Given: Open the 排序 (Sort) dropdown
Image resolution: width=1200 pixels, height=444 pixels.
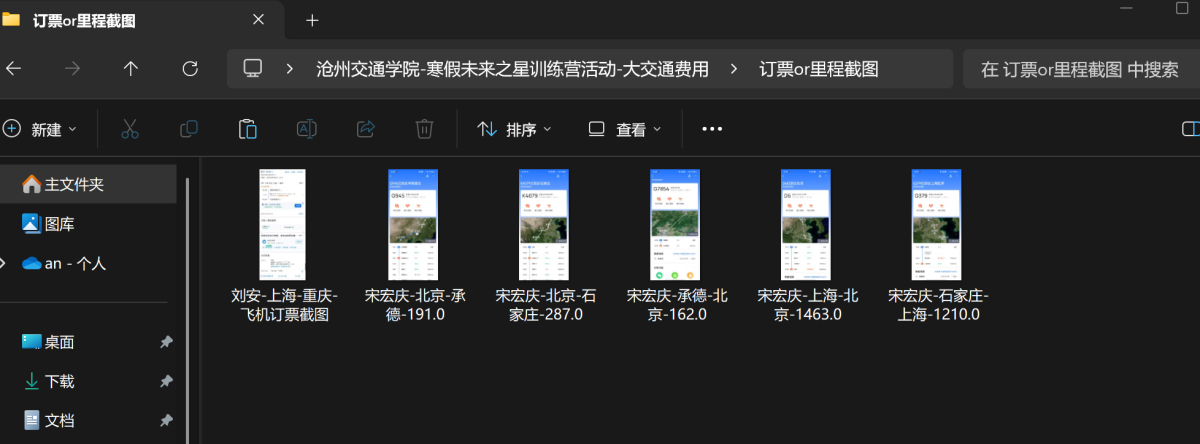Looking at the screenshot, I should pyautogui.click(x=515, y=129).
